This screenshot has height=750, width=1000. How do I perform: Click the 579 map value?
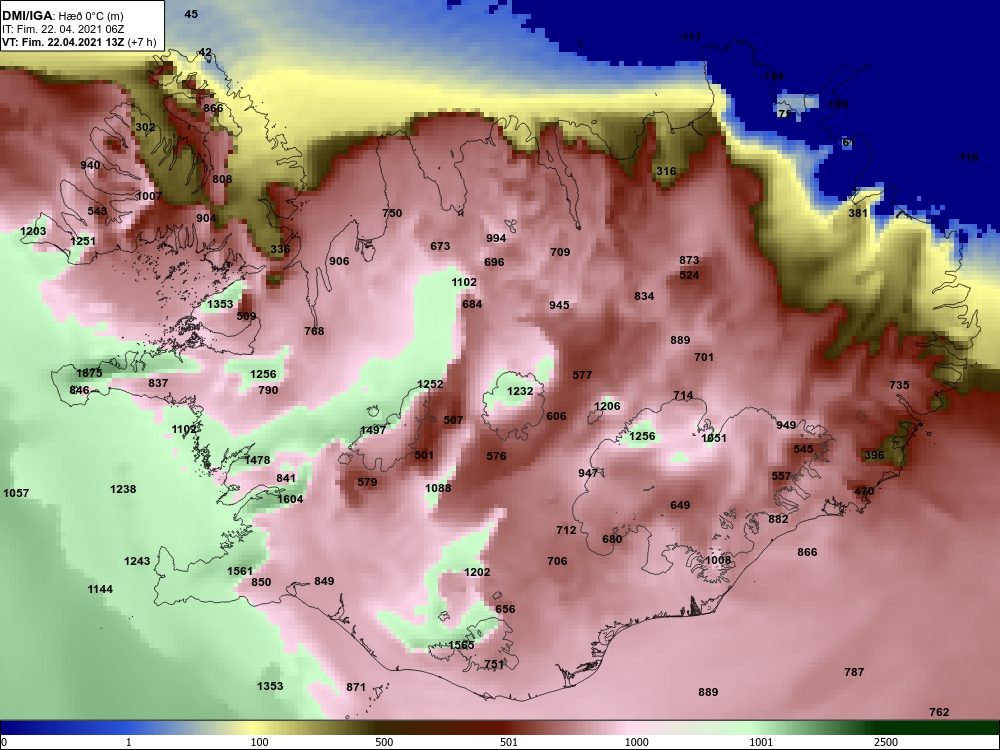coord(367,482)
